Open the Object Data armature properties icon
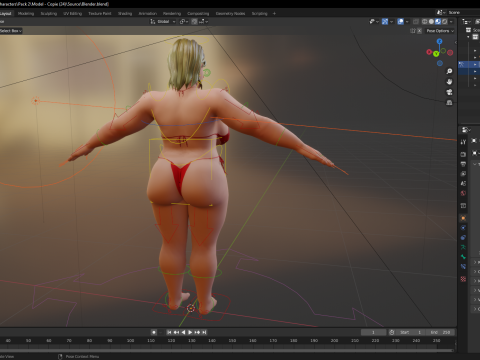The width and height of the screenshot is (480, 360). (463, 247)
